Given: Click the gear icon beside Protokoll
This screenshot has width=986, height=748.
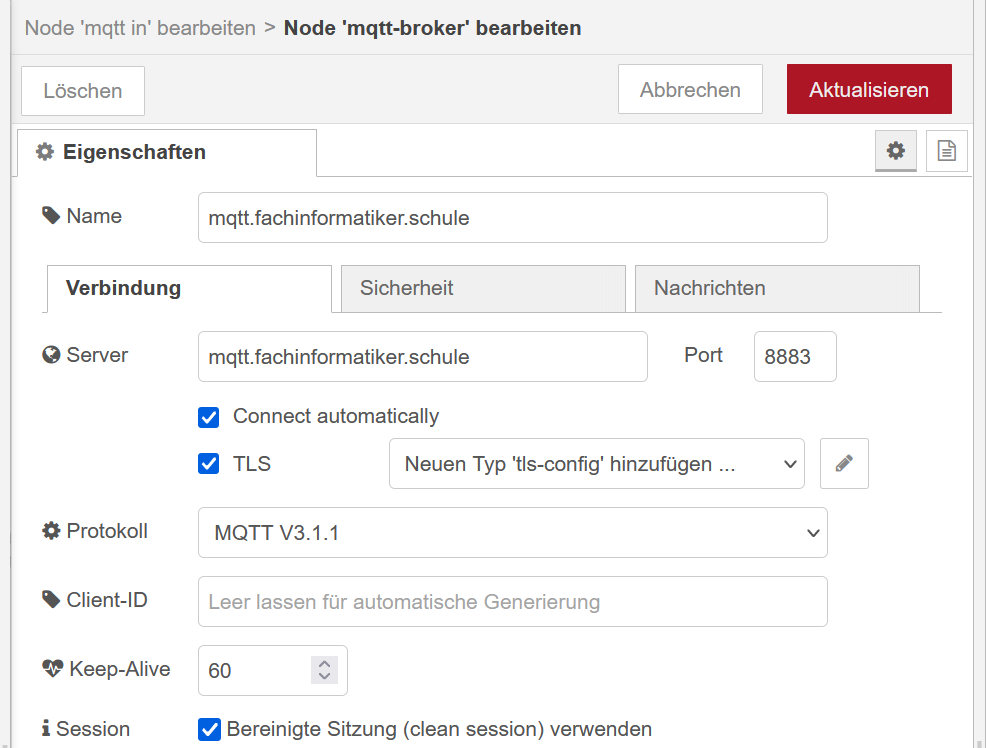Looking at the screenshot, I should (x=50, y=531).
